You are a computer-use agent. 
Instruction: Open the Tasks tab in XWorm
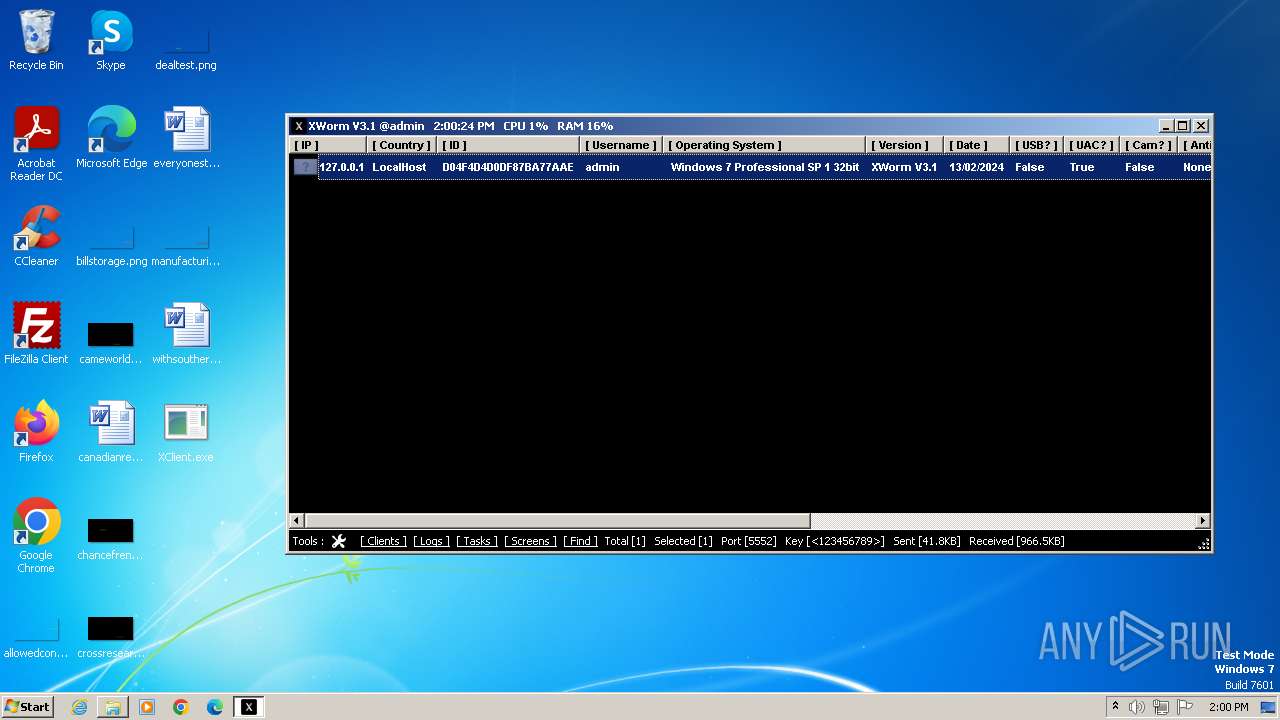point(477,541)
